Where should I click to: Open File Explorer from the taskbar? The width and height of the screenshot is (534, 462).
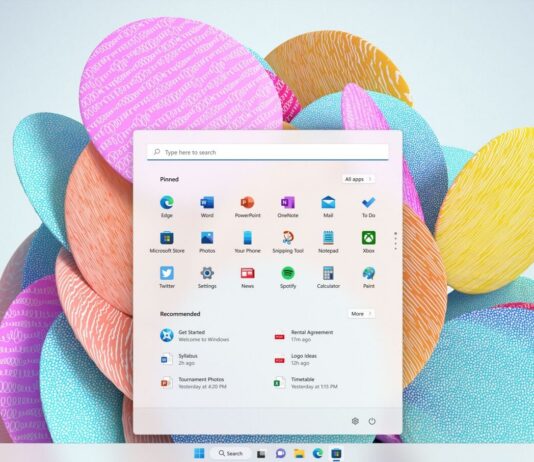point(299,453)
